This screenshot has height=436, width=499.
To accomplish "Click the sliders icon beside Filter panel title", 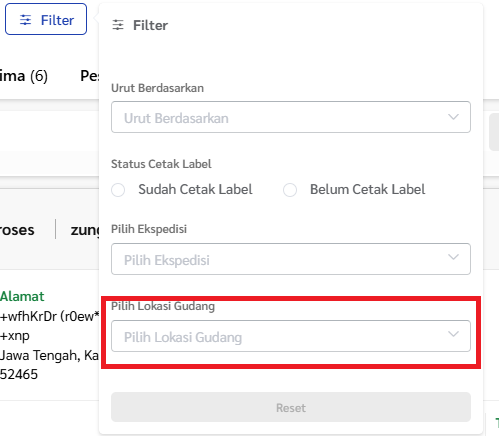I will pos(118,25).
